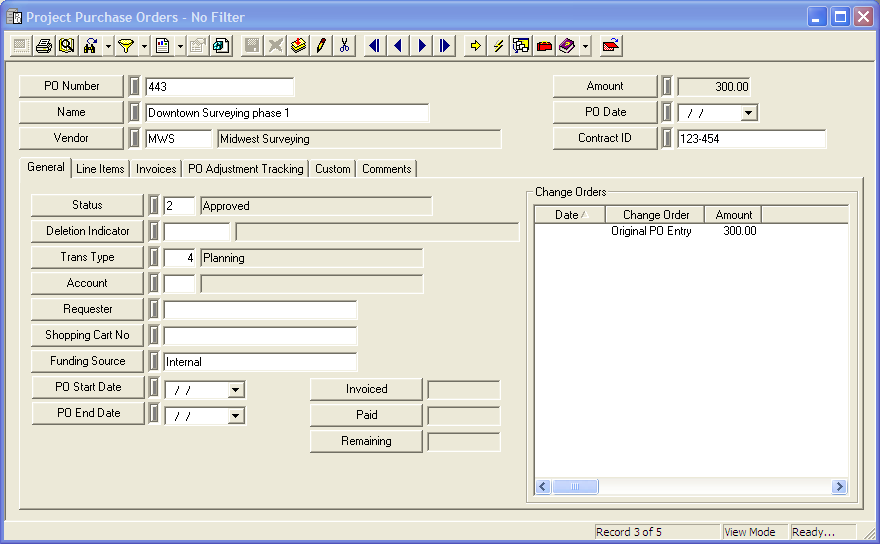880x544 pixels.
Task: Click the Contract ID field 123-454
Action: pyautogui.click(x=751, y=139)
